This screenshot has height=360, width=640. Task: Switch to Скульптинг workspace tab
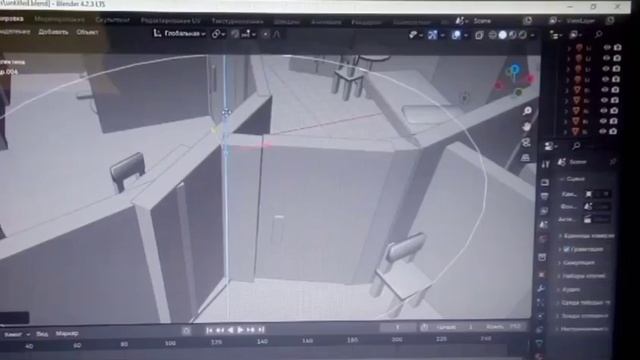113,20
